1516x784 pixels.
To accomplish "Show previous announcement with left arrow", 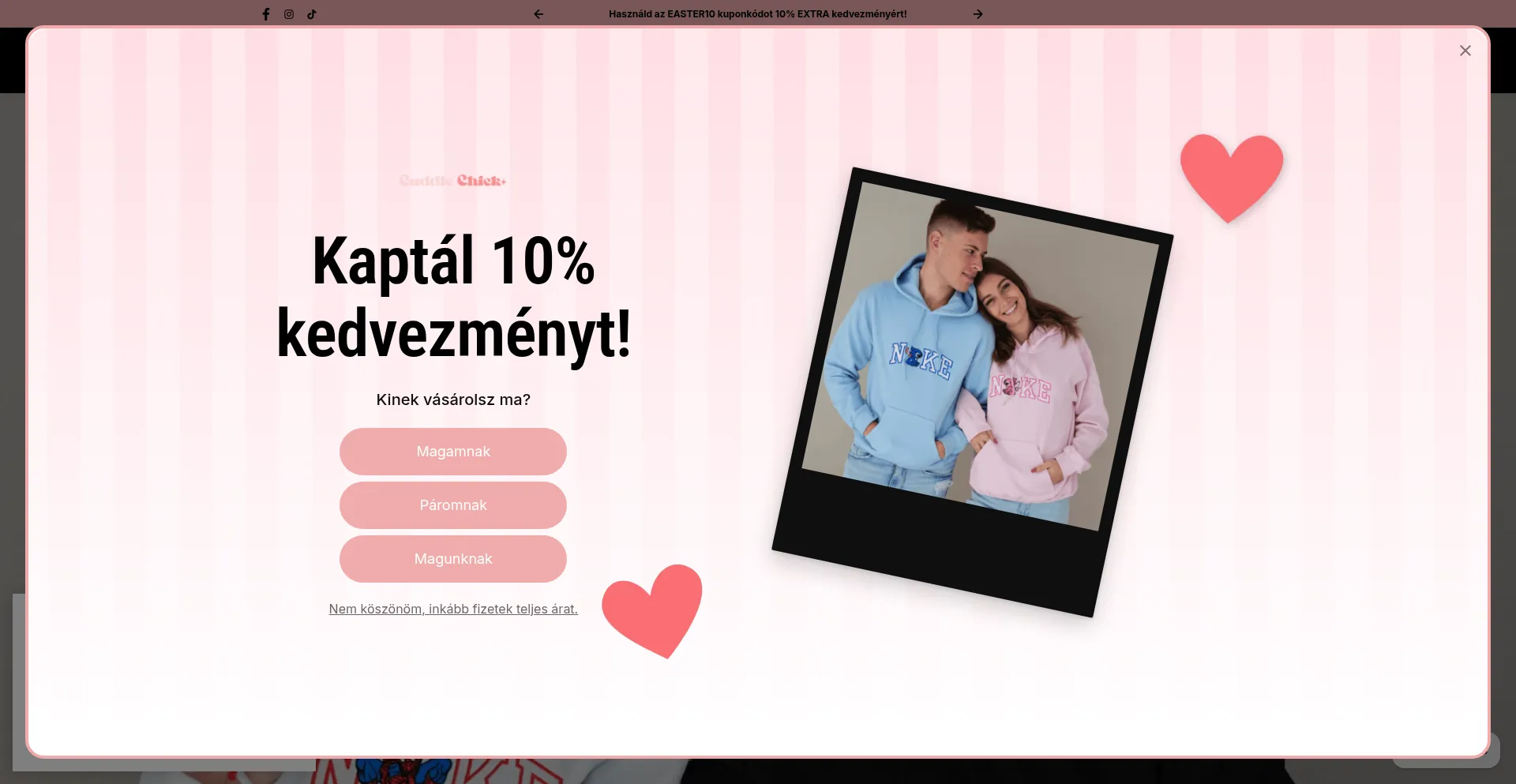I will (x=538, y=14).
